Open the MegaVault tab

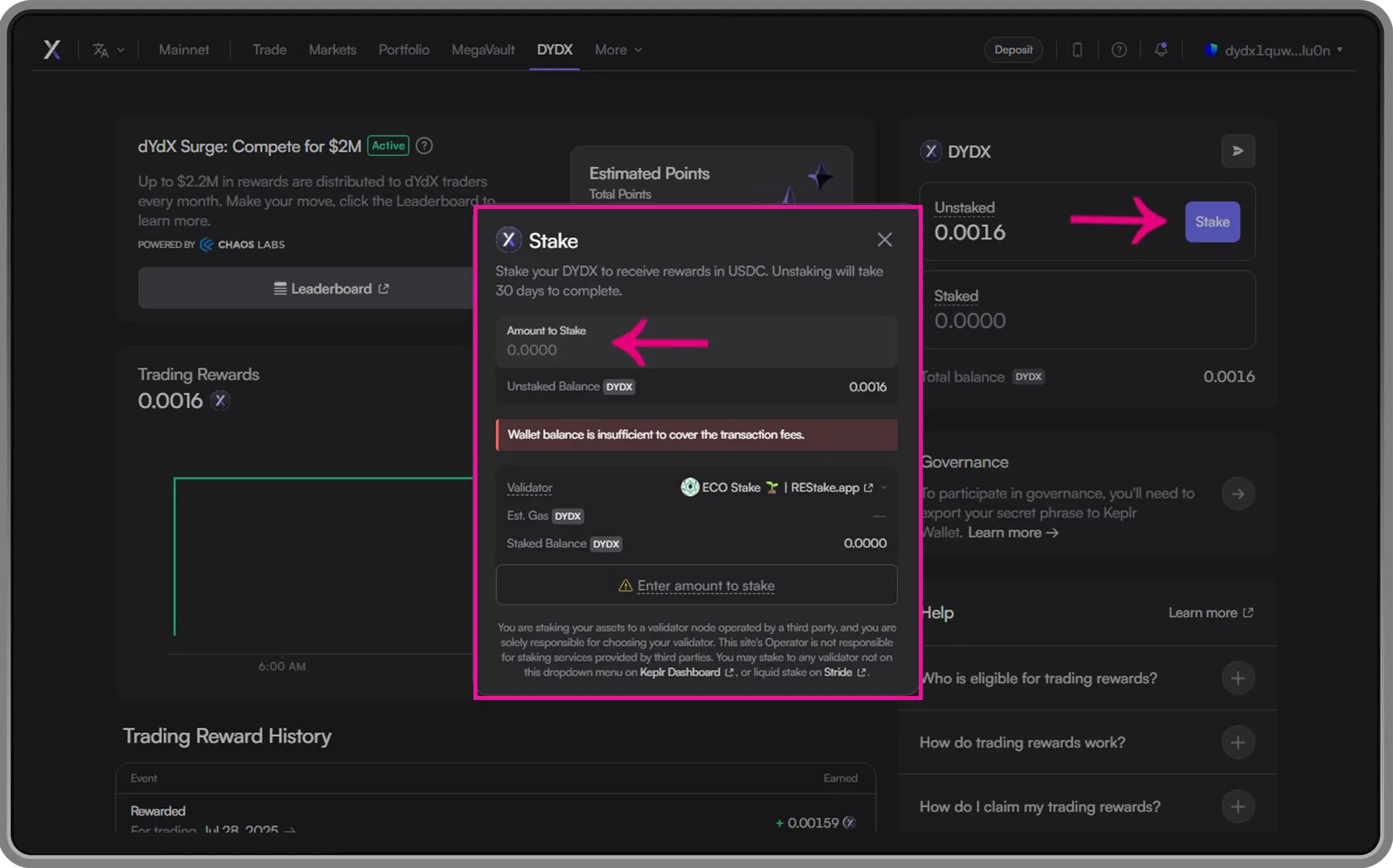(483, 50)
